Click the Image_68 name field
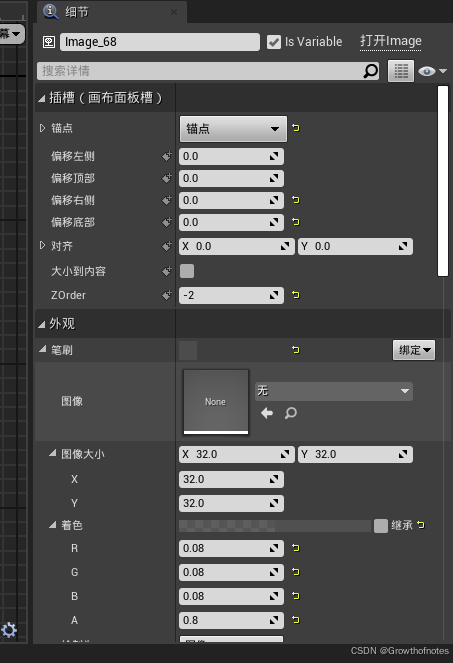Image resolution: width=453 pixels, height=663 pixels. coord(160,42)
